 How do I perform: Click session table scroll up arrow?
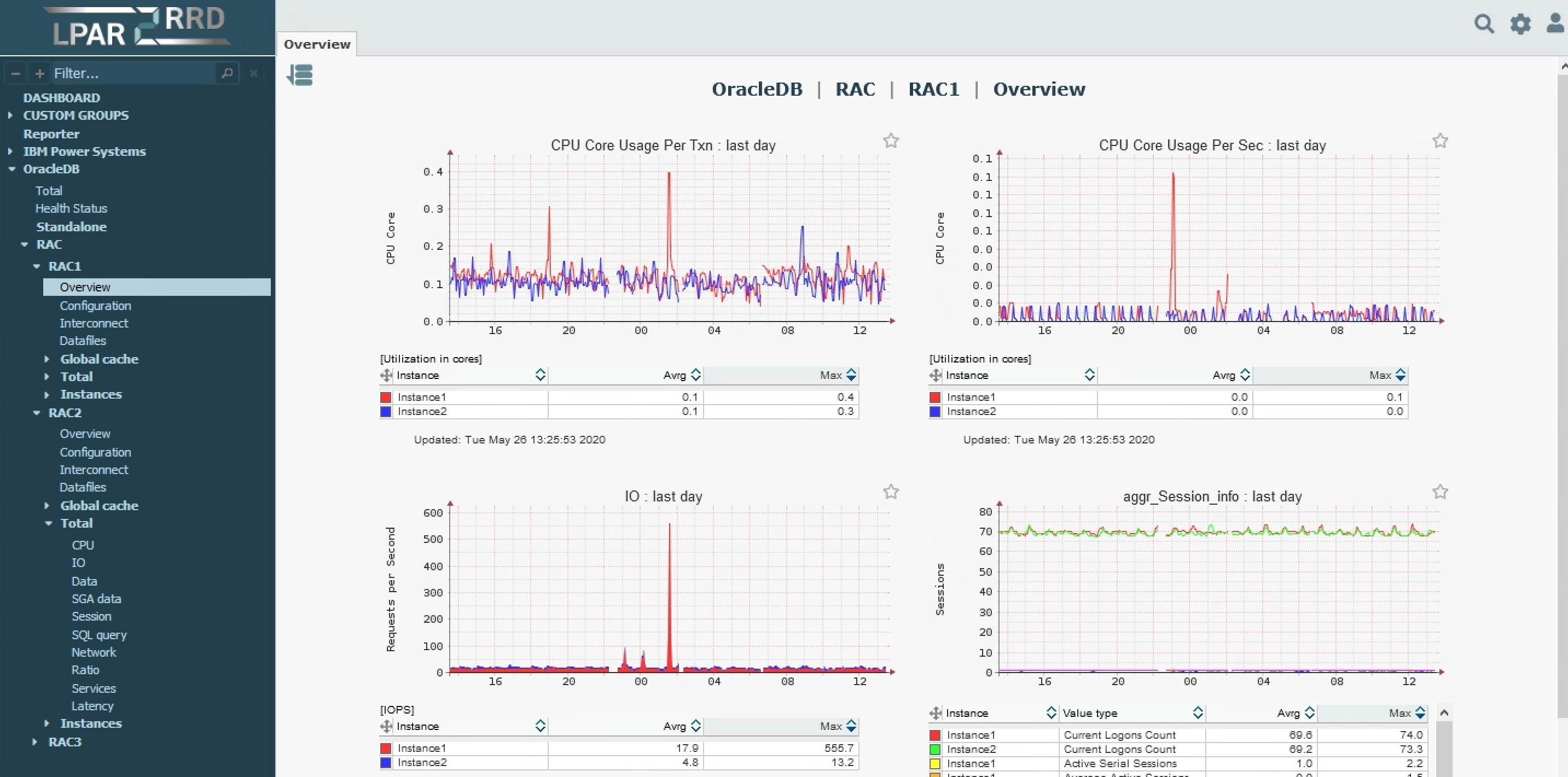1444,712
